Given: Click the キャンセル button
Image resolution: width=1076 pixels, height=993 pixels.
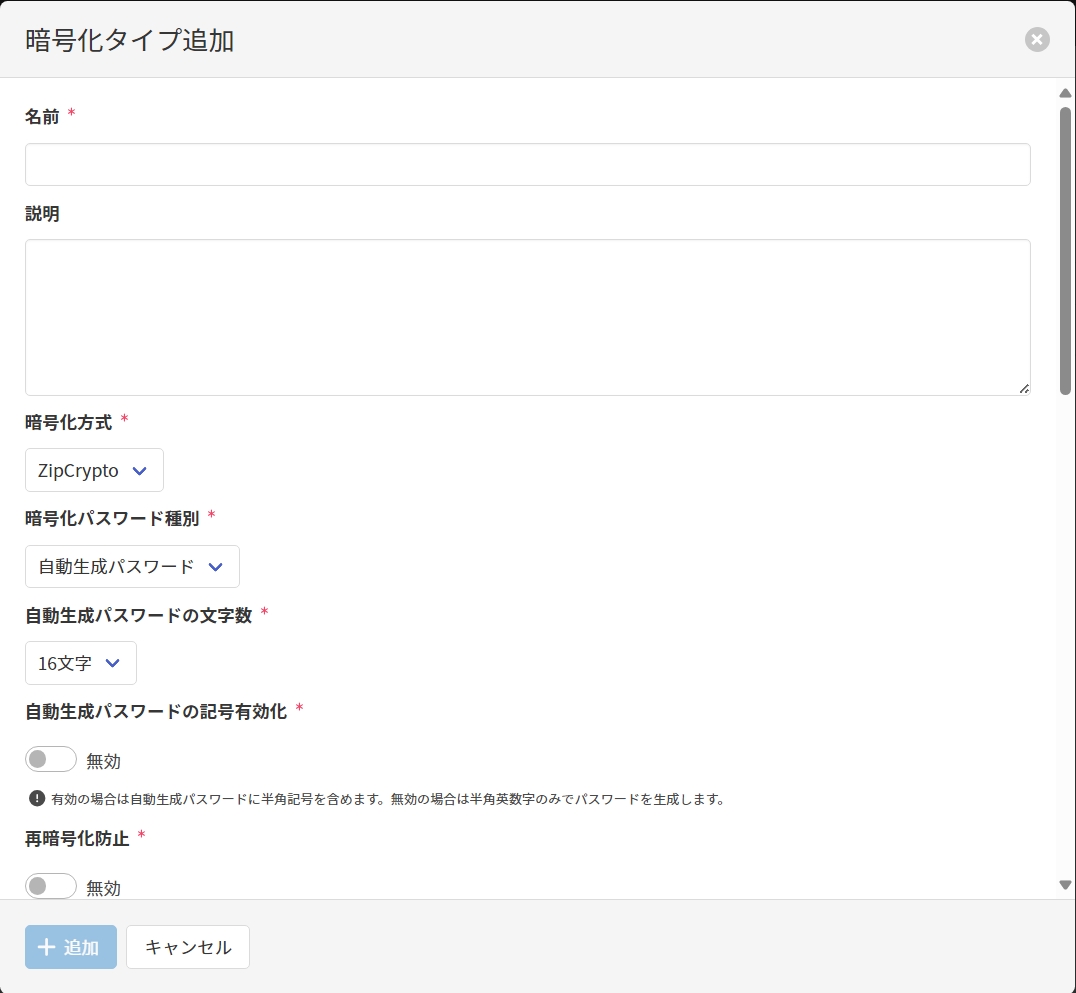Looking at the screenshot, I should (x=188, y=947).
